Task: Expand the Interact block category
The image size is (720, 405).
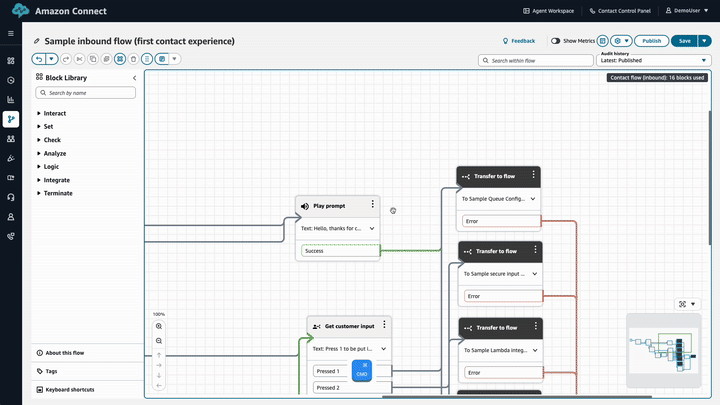Action: tap(55, 114)
